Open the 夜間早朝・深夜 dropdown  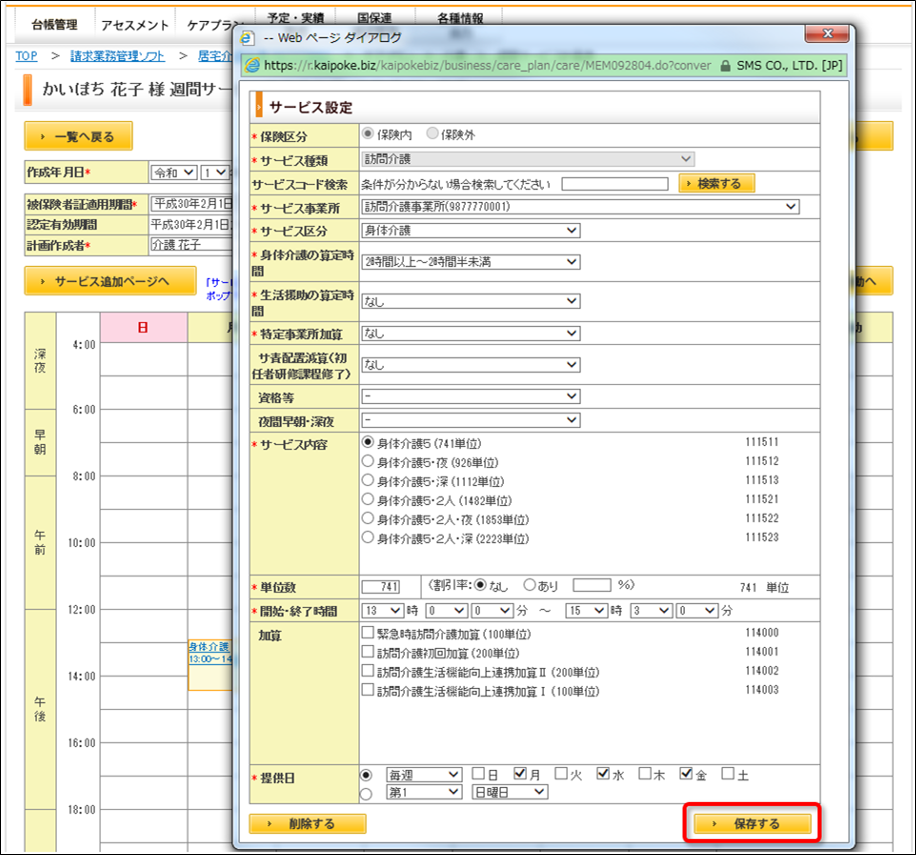tap(471, 420)
